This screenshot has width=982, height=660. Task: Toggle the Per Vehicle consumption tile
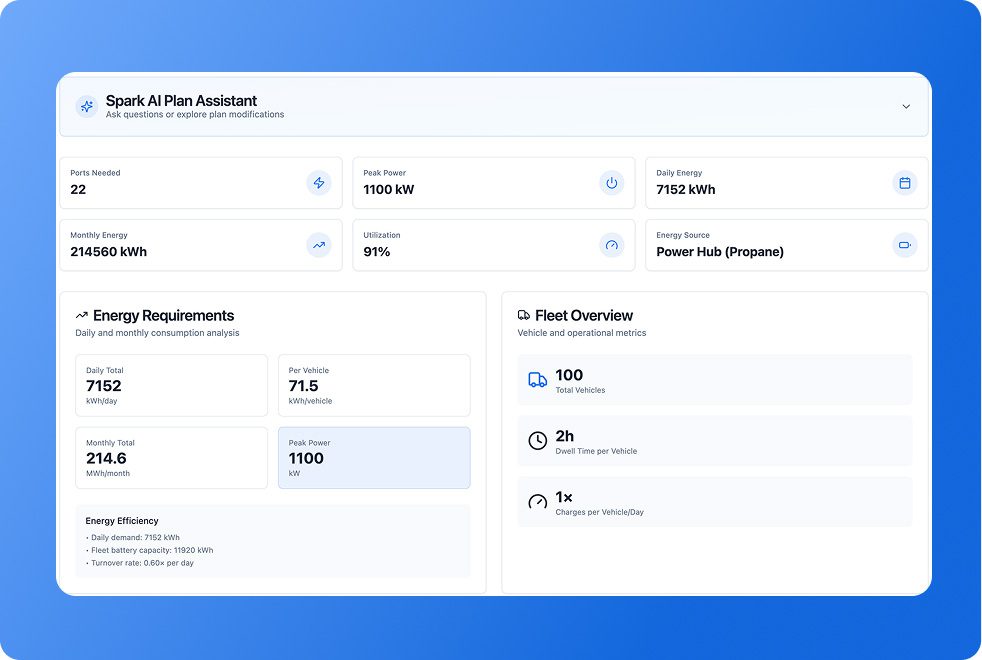pos(374,385)
